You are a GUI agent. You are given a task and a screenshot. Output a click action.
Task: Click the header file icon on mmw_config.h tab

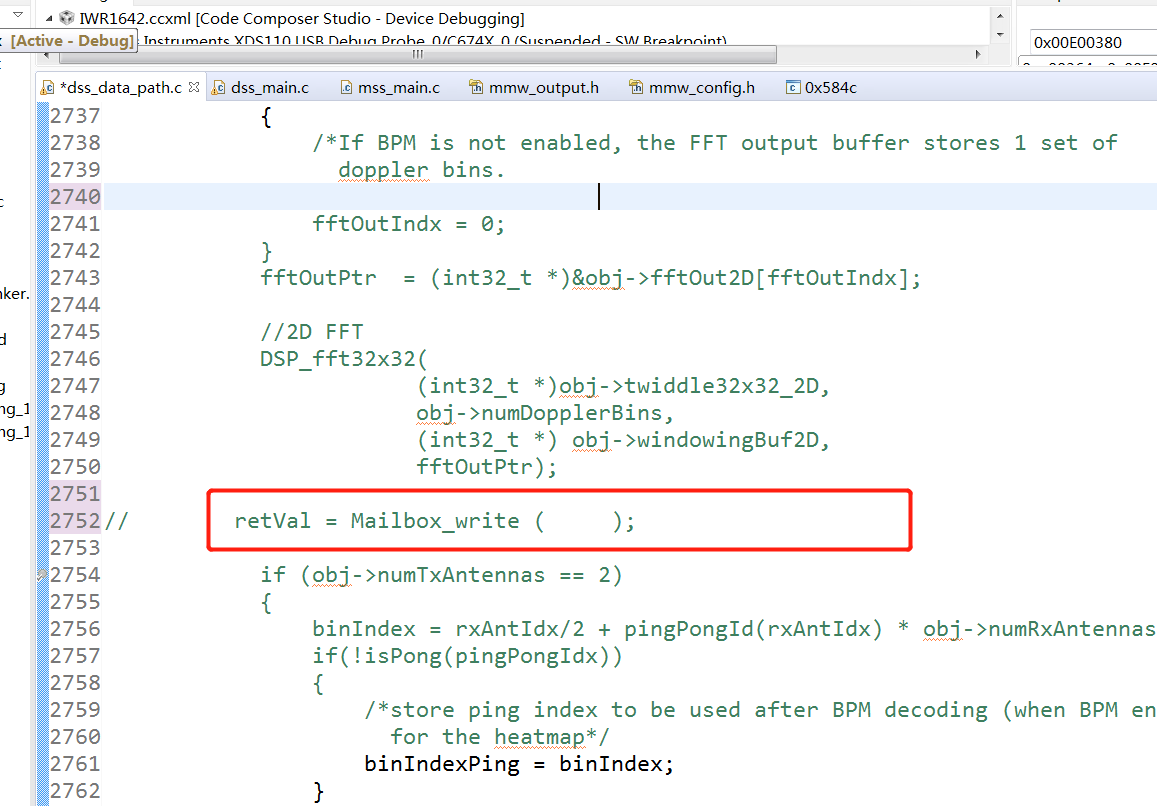[x=636, y=87]
